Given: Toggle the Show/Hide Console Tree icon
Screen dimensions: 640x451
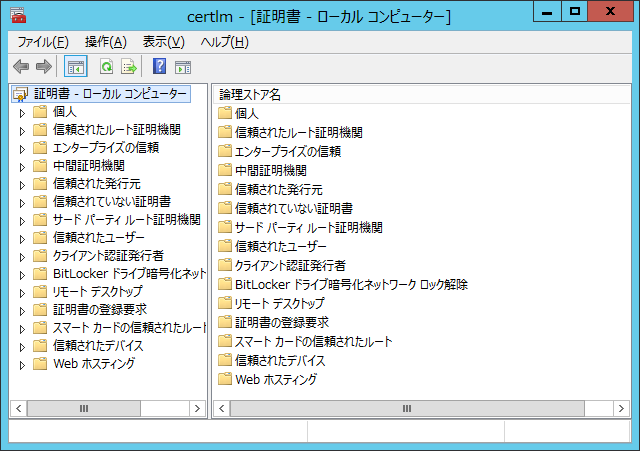Looking at the screenshot, I should (x=76, y=66).
